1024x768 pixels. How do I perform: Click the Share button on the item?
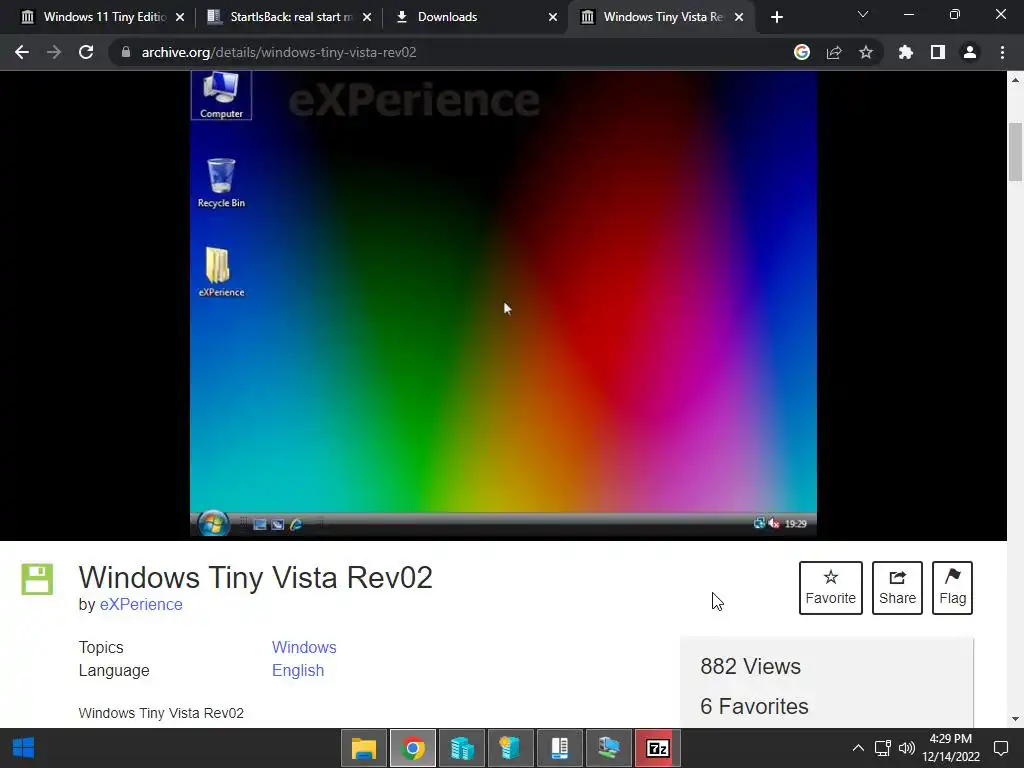897,588
